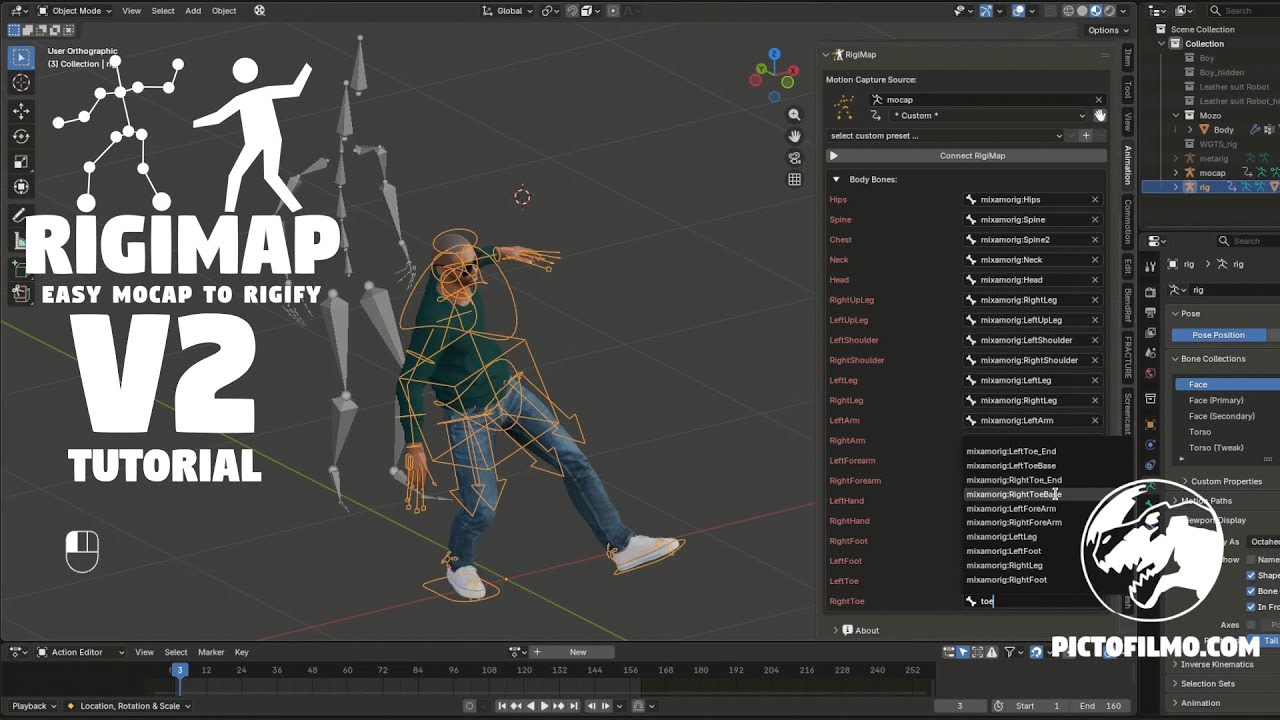This screenshot has width=1280, height=720.
Task: Switch to Animation sidebar tab
Action: (x=1128, y=165)
